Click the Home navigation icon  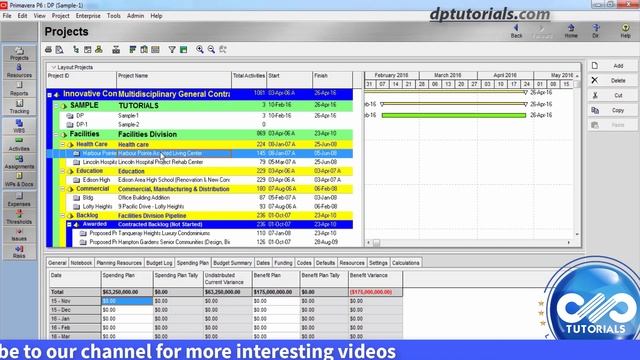(x=571, y=31)
